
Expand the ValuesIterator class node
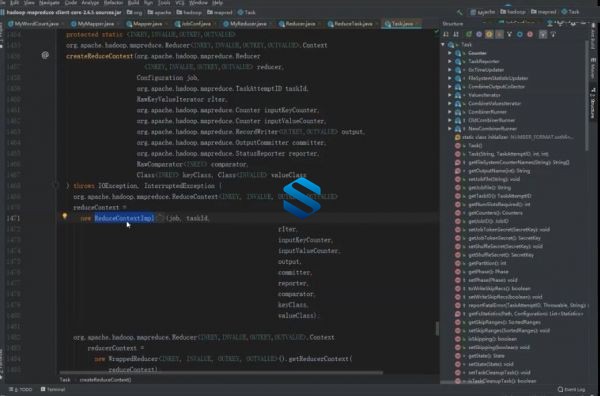(450, 95)
